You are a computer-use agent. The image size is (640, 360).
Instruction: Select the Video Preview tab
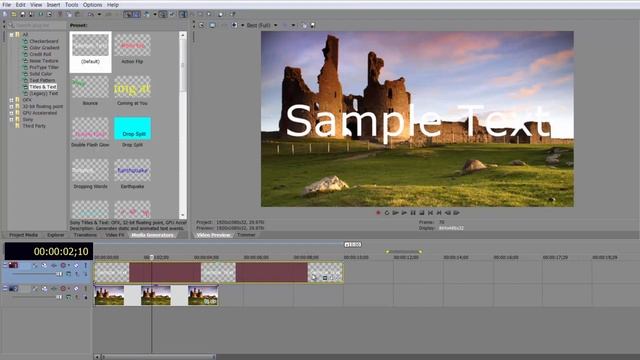click(213, 235)
